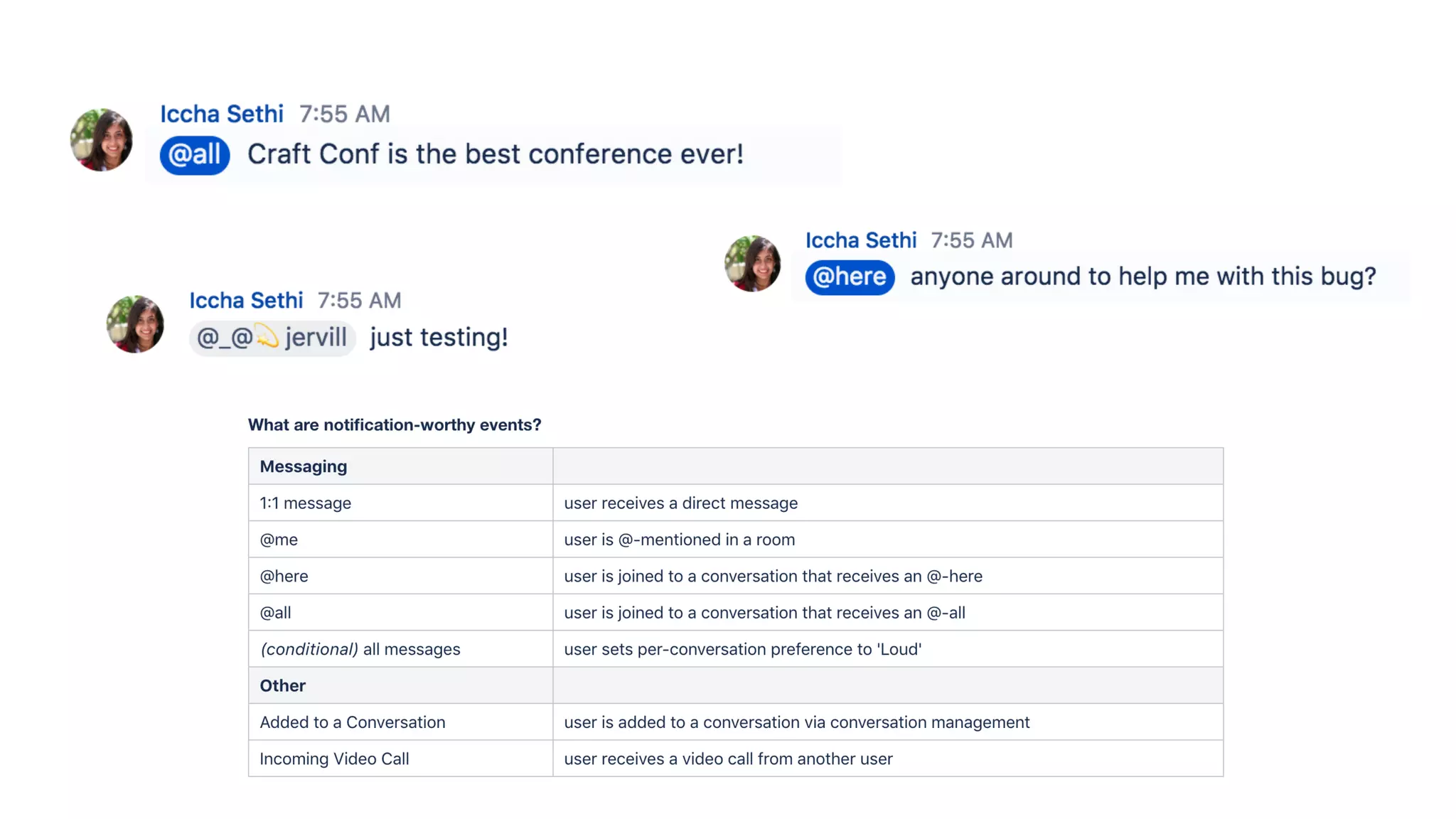
Task: Open Iccha Sethi name above @all message
Action: tap(221, 114)
